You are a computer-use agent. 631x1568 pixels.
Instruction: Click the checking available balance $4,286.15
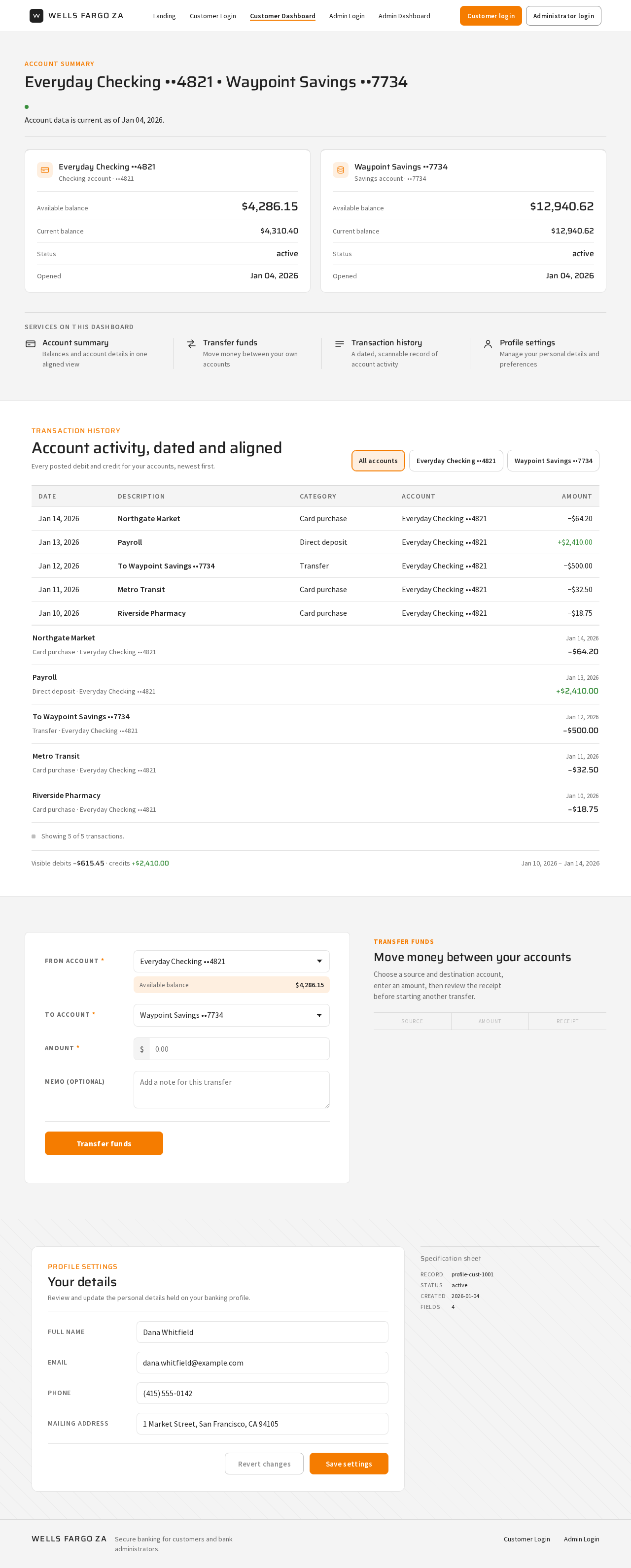[270, 206]
